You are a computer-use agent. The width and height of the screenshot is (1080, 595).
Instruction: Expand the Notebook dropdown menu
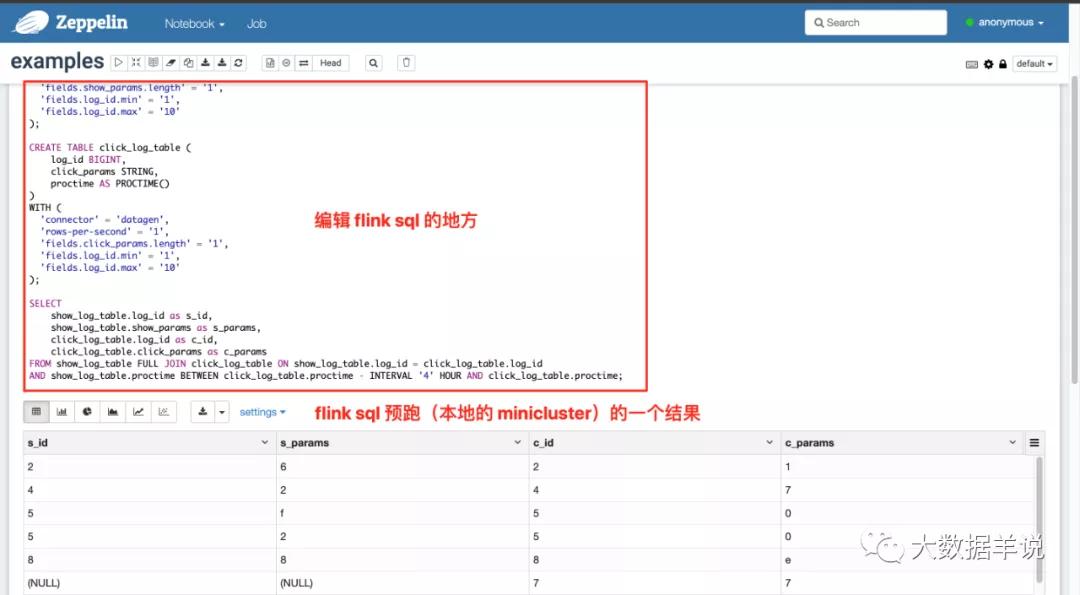194,23
